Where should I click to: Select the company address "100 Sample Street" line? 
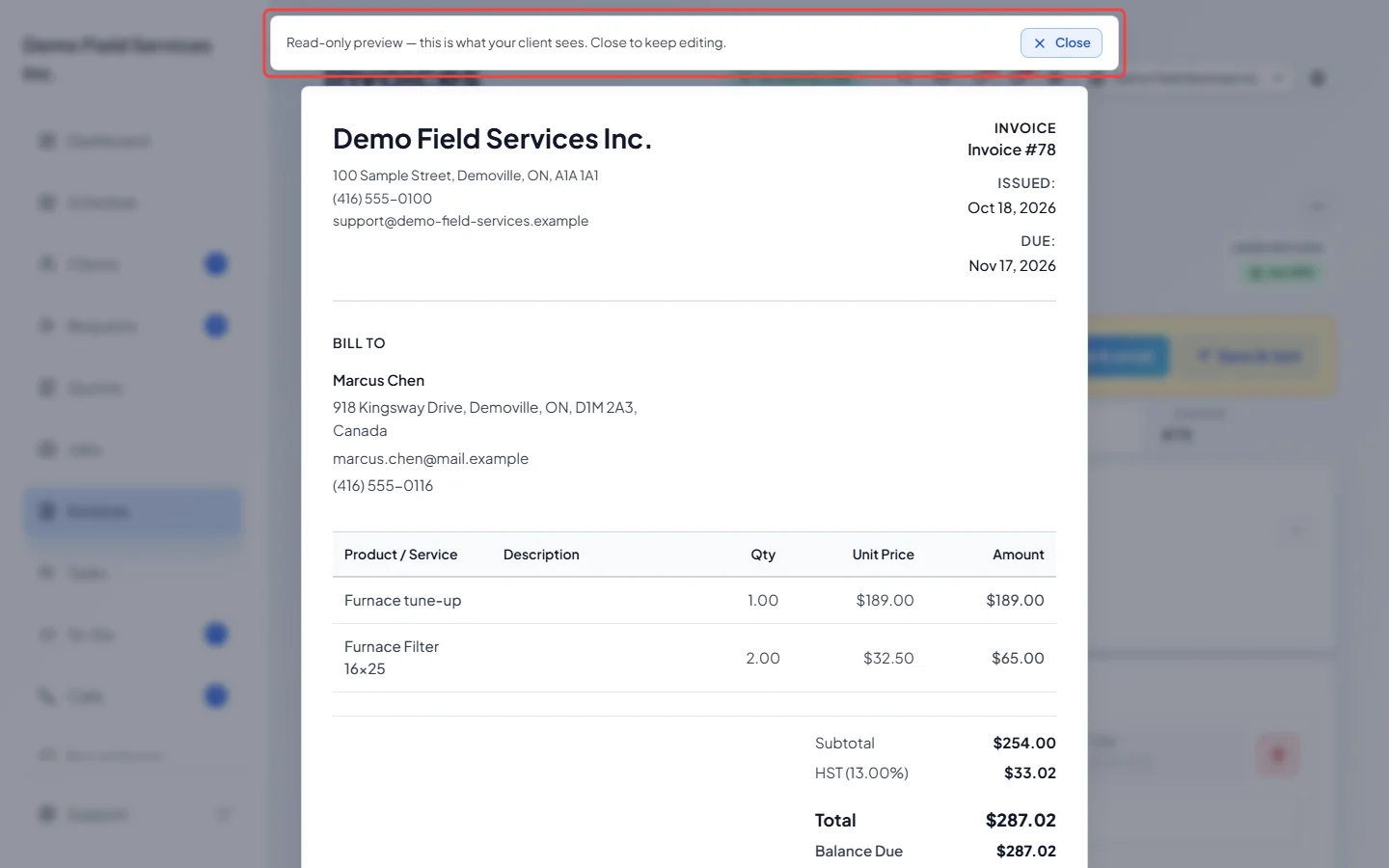[466, 176]
